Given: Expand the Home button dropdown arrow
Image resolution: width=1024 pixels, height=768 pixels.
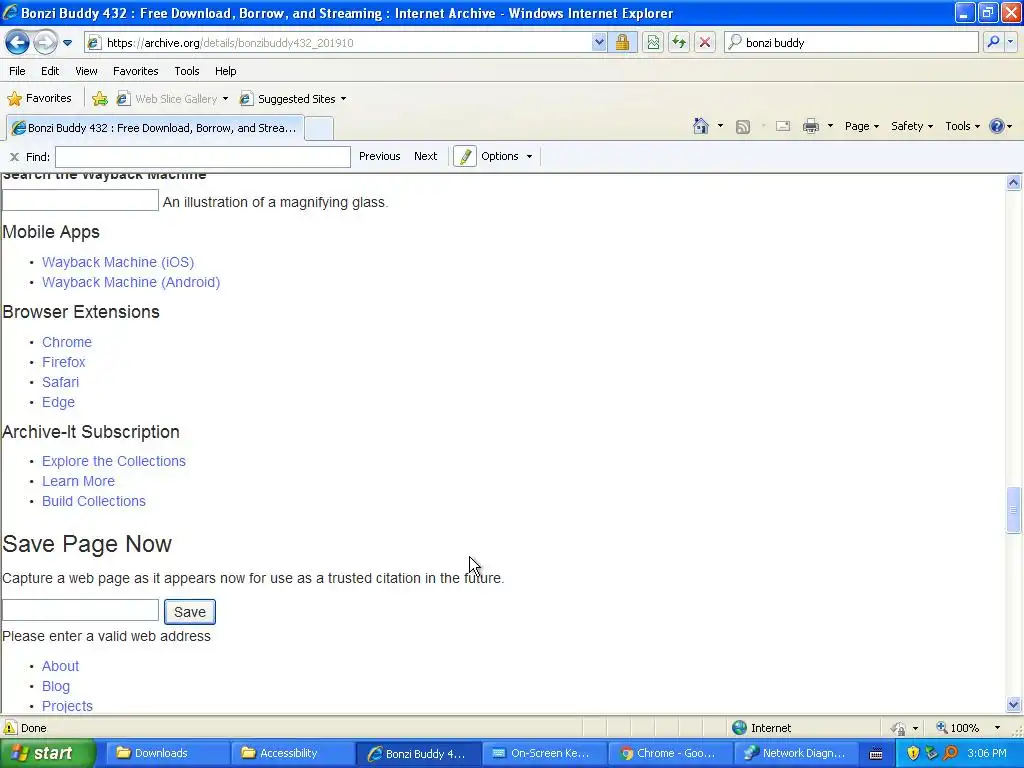Looking at the screenshot, I should click(720, 126).
